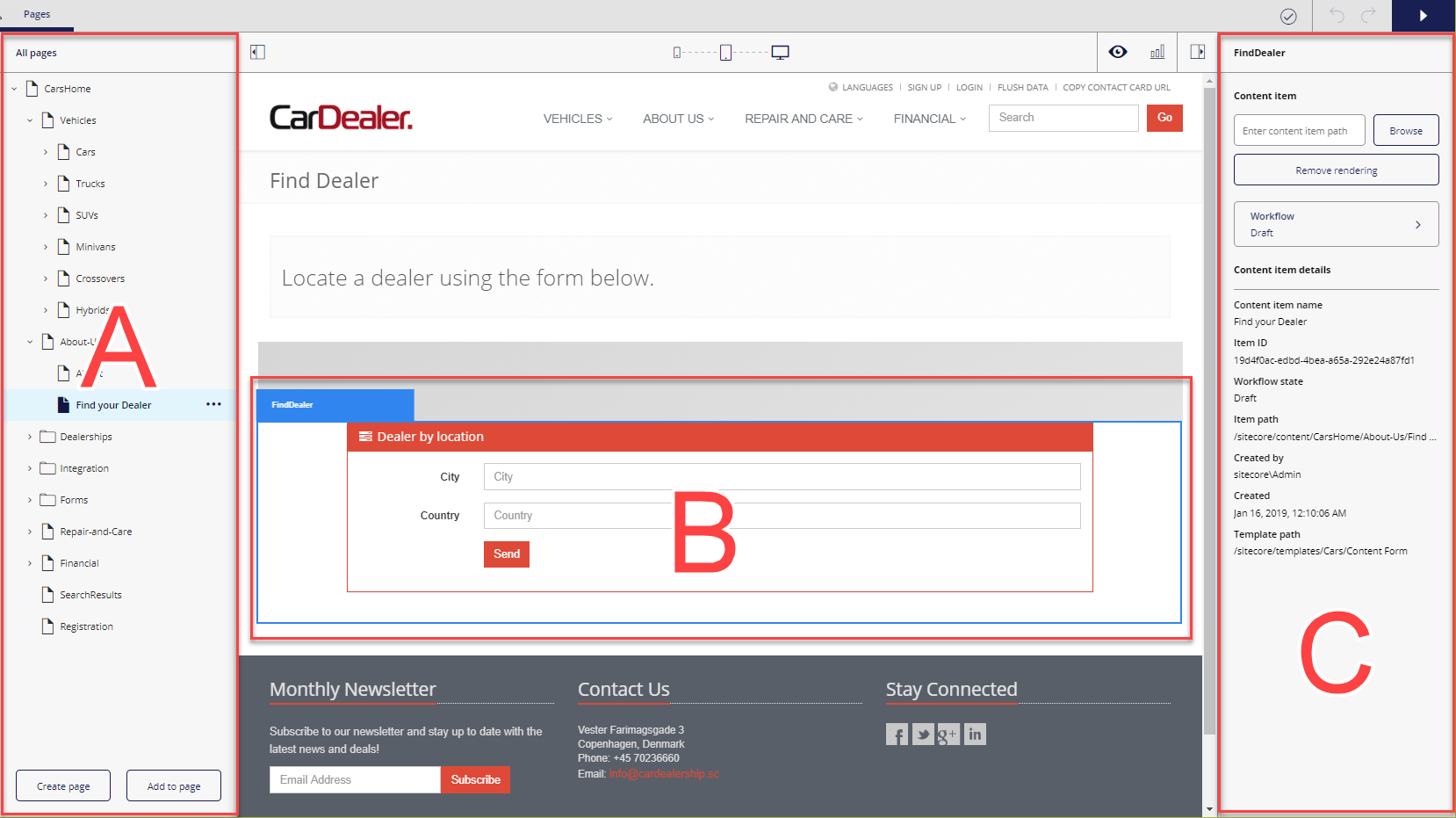Click the FLUSH DATA link

[1022, 87]
